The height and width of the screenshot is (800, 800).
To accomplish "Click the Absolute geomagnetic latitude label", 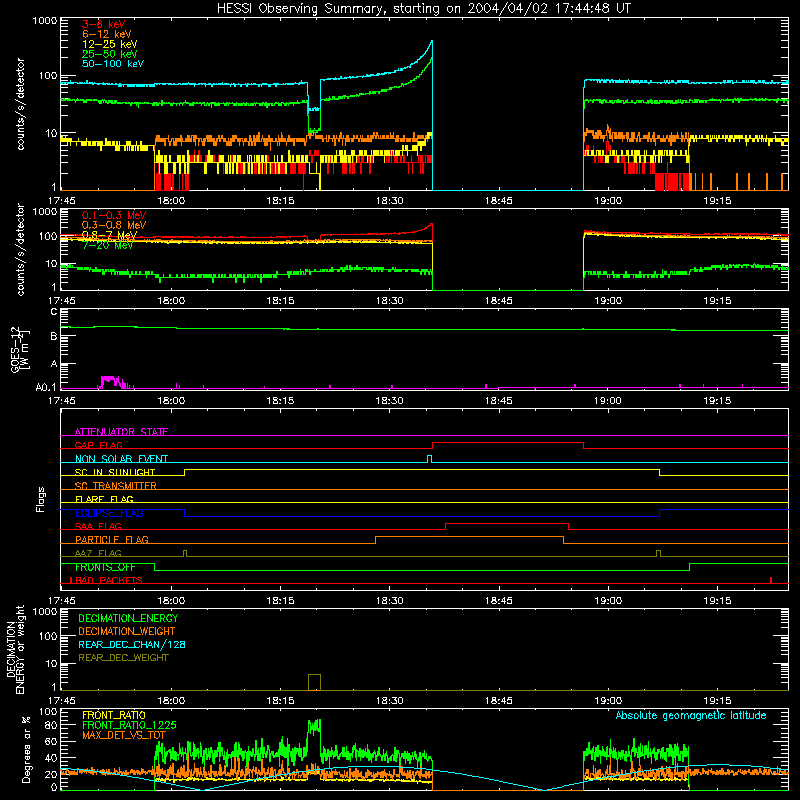I will tap(691, 715).
